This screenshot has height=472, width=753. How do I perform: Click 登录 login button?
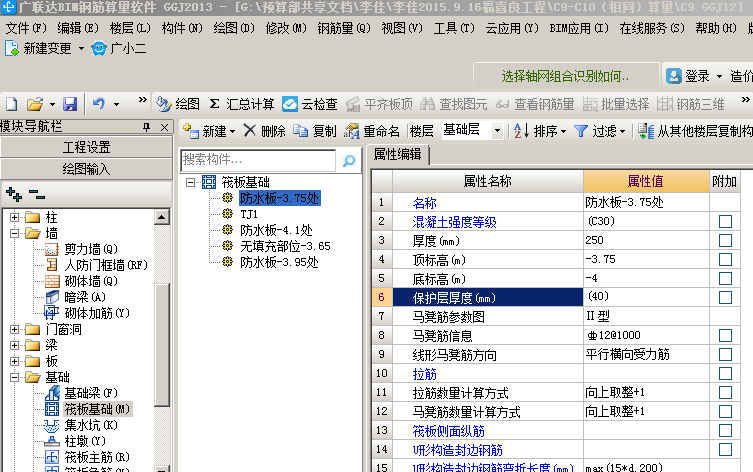tap(690, 76)
